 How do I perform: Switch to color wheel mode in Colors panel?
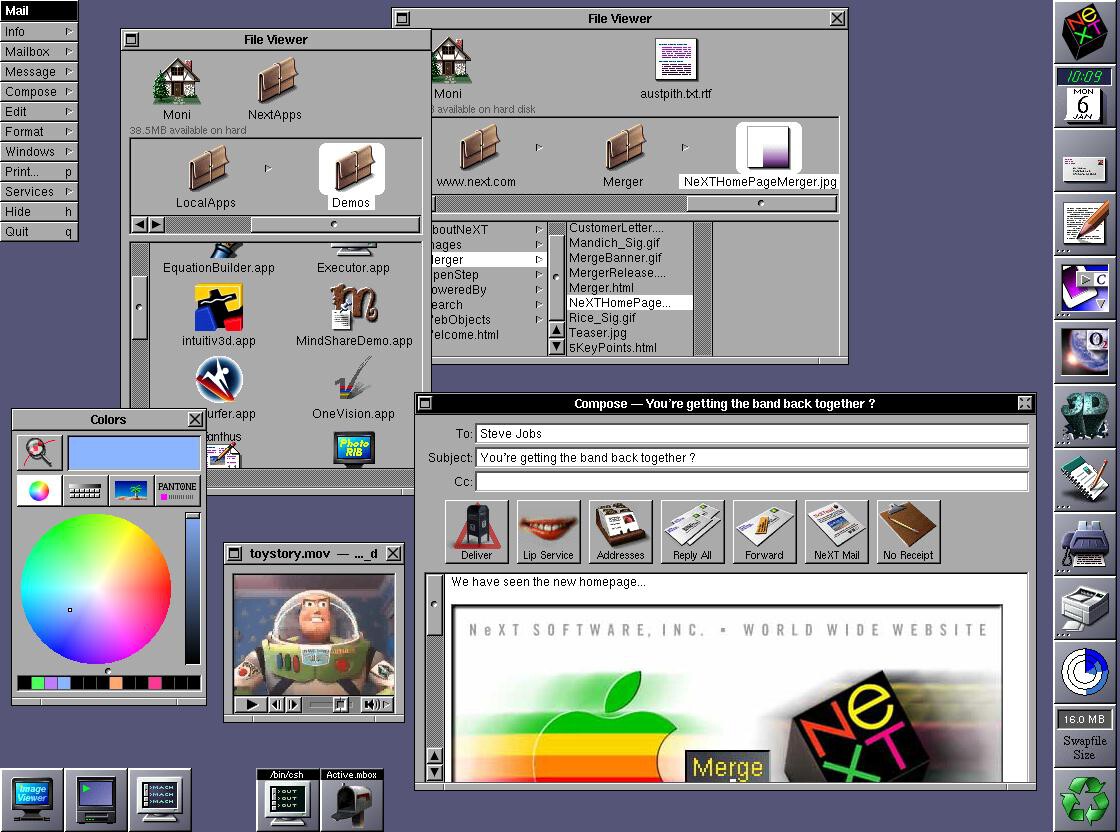39,490
